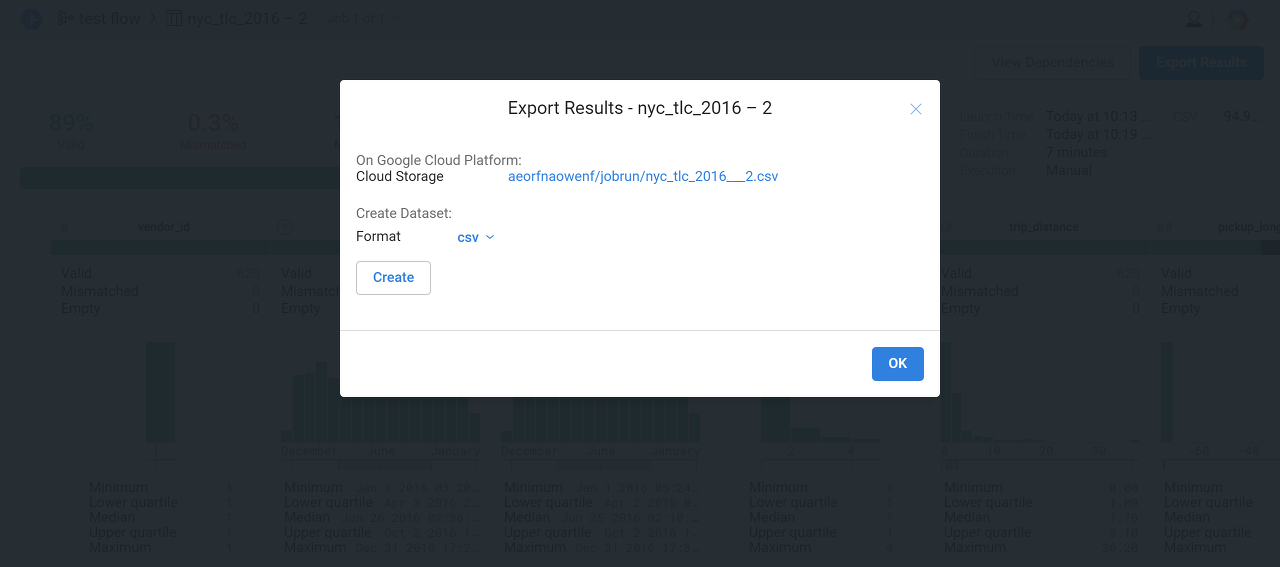
Task: Click the Cloud Storage label
Action: [x=400, y=176]
